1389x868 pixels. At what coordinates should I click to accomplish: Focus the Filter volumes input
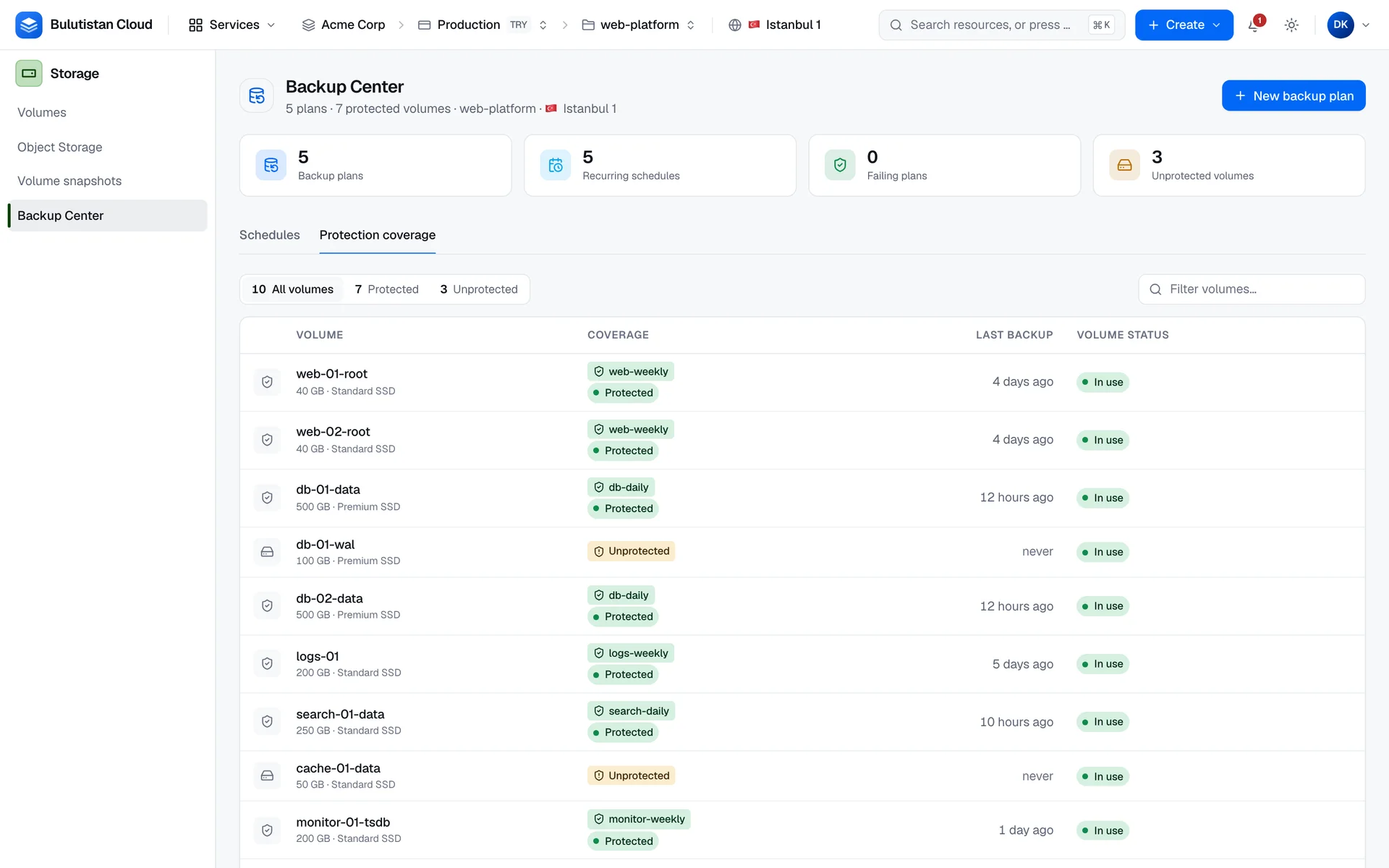1252,289
